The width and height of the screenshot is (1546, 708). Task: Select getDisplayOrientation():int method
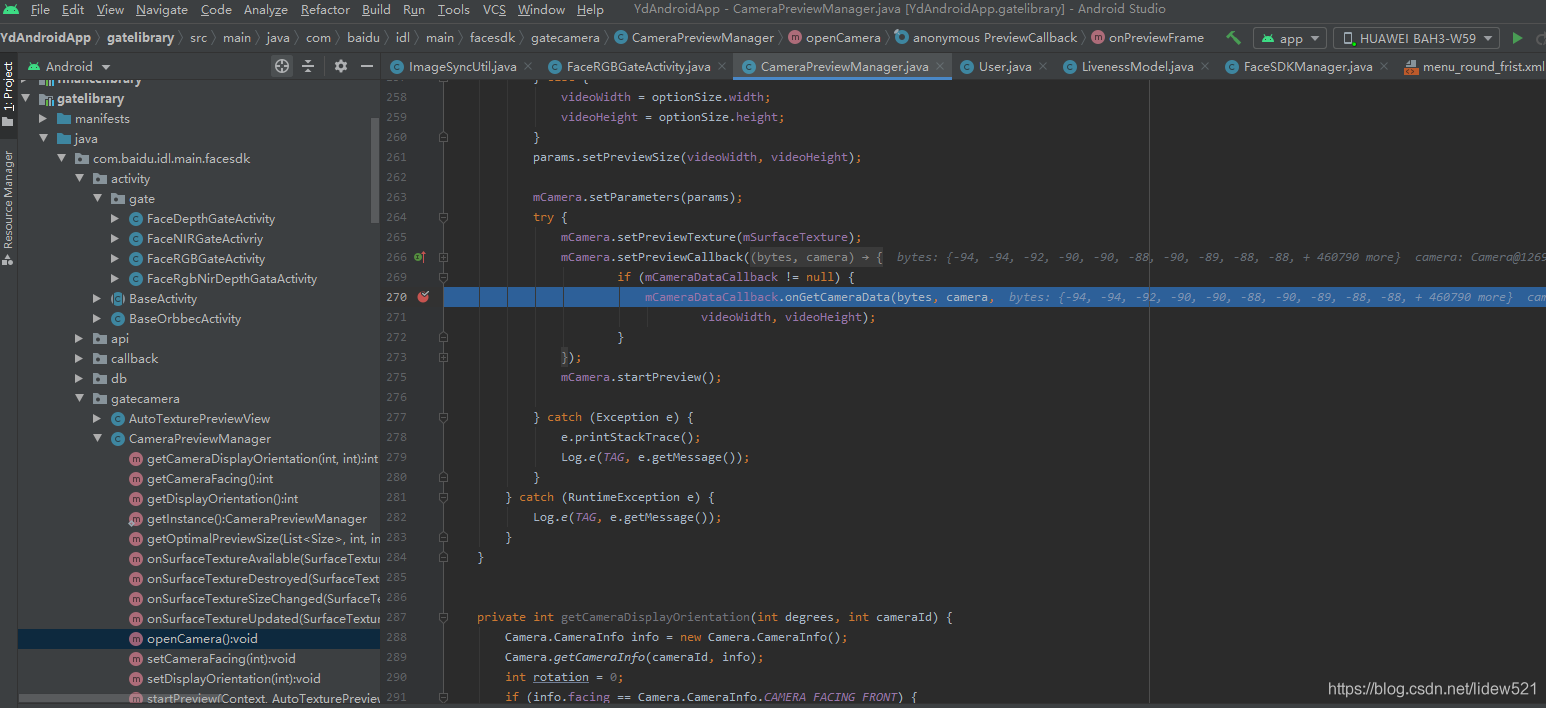[222, 499]
